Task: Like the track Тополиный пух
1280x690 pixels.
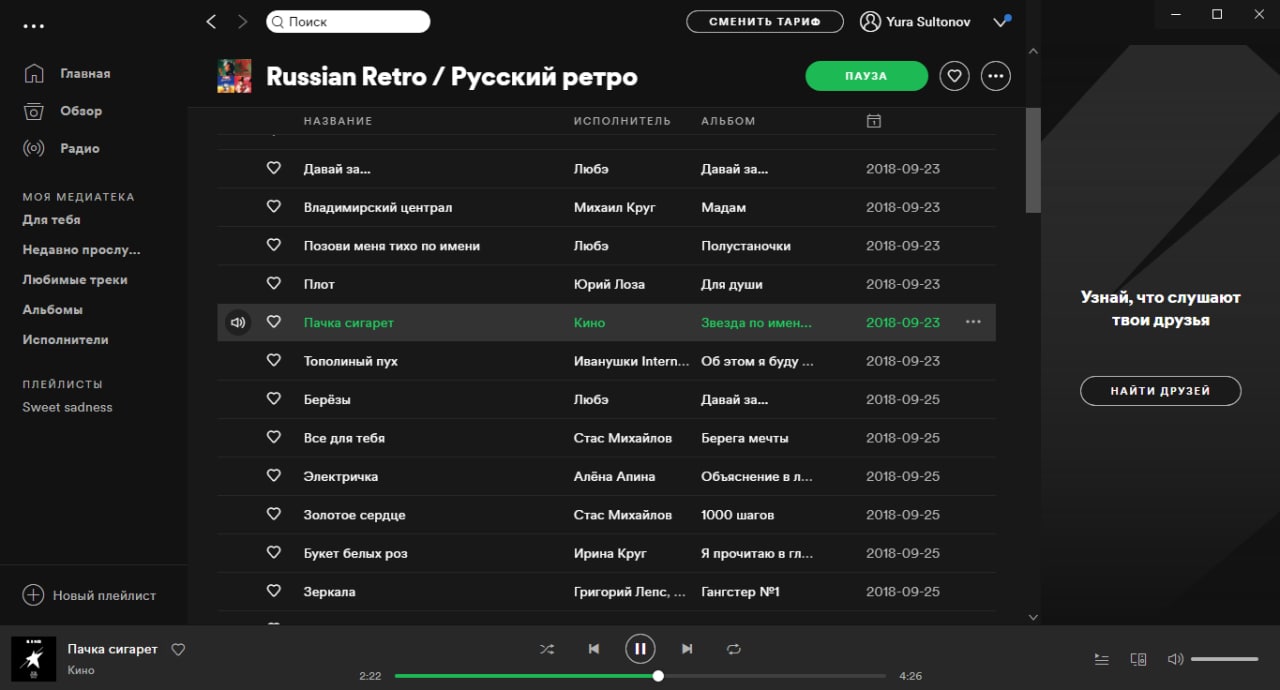Action: [x=274, y=361]
